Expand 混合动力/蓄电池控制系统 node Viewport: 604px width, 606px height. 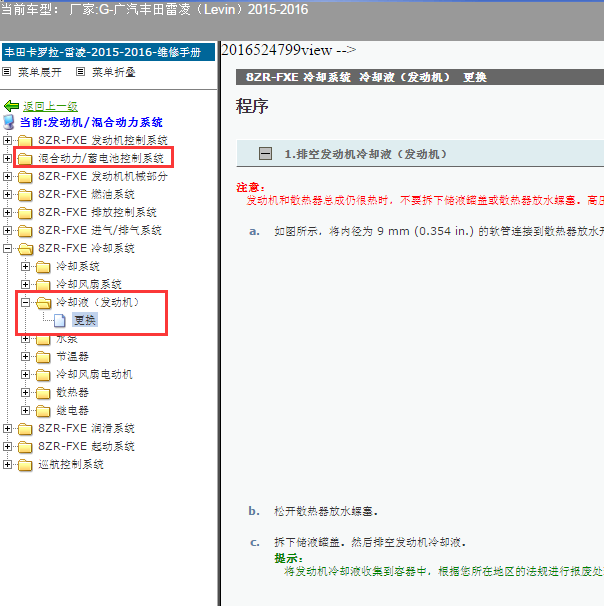(7, 158)
